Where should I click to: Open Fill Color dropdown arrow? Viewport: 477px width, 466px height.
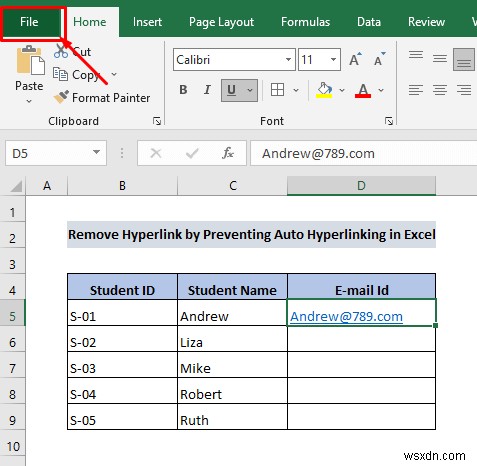tap(342, 90)
